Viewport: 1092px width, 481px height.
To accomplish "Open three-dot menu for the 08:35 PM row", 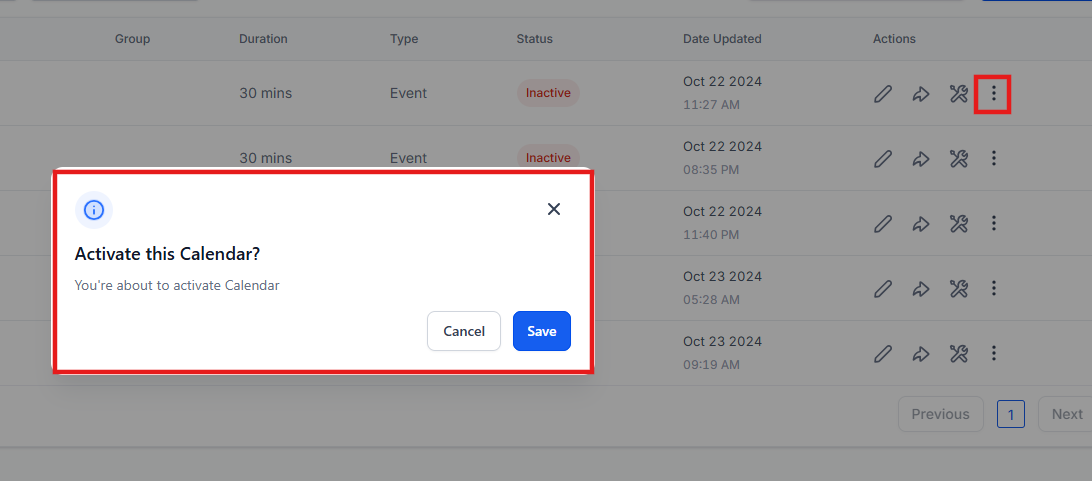I will coord(993,158).
